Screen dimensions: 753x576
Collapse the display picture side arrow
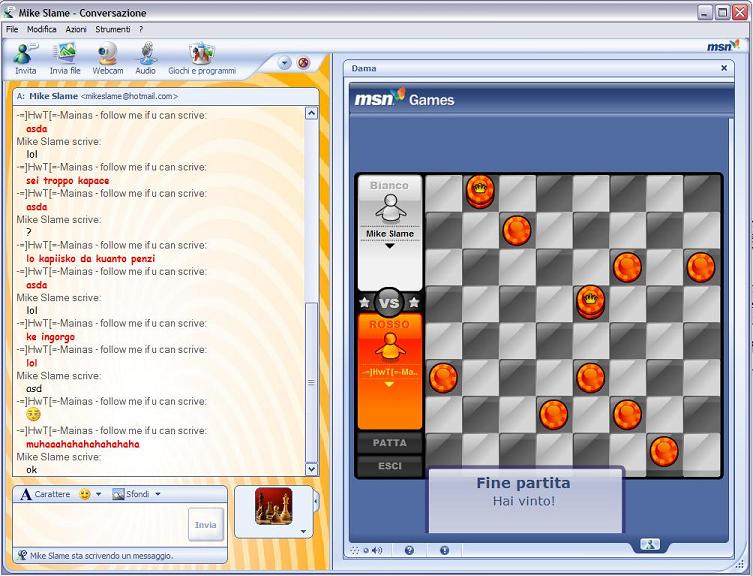pos(316,502)
